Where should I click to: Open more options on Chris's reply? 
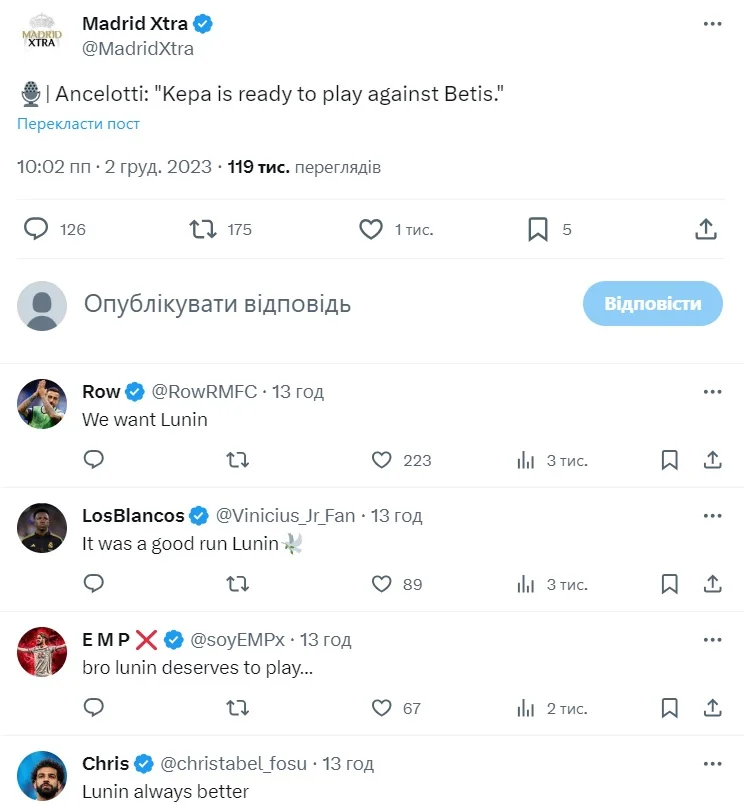click(712, 763)
